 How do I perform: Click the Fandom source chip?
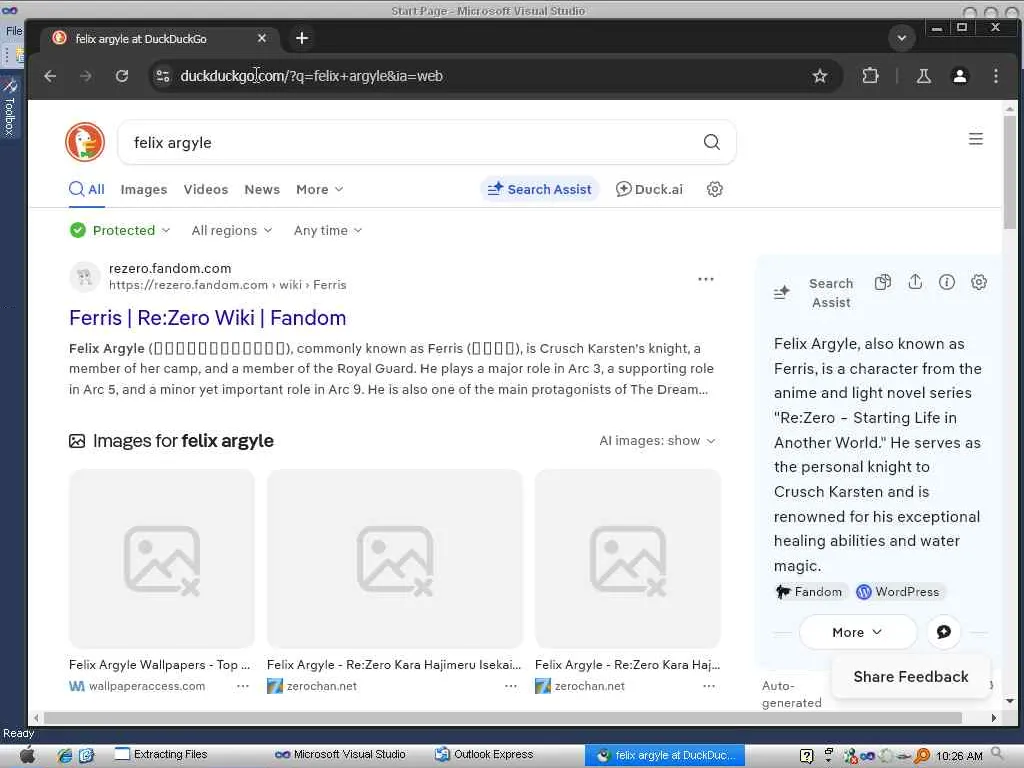810,592
